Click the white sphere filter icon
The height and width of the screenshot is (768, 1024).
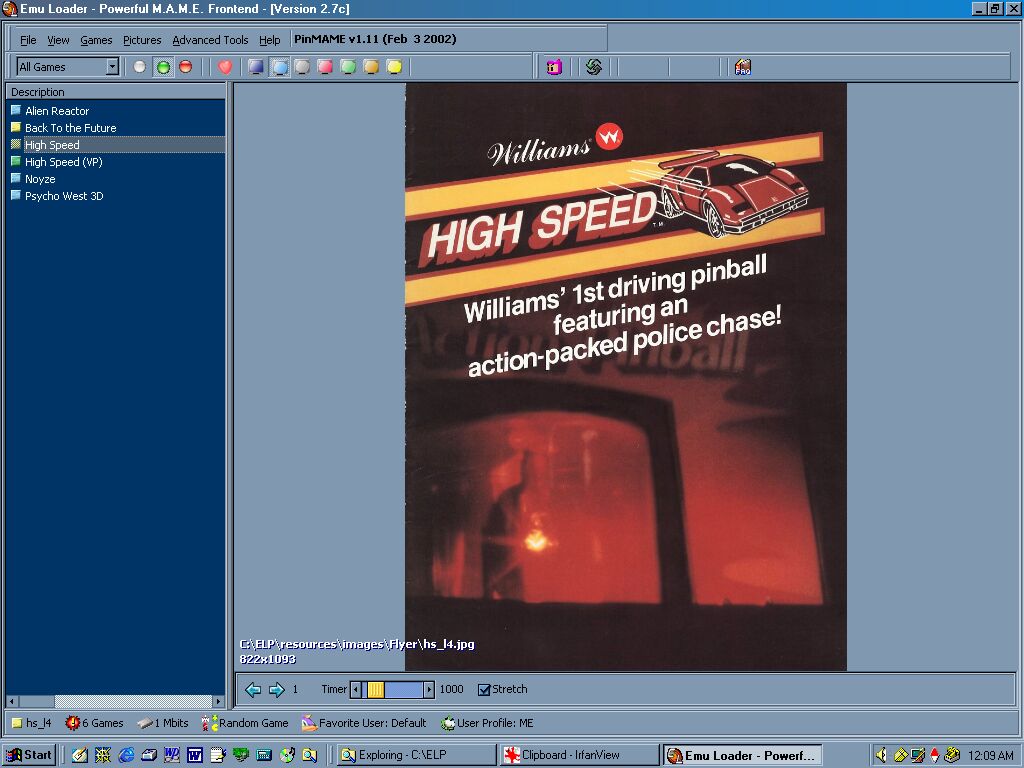click(x=139, y=67)
